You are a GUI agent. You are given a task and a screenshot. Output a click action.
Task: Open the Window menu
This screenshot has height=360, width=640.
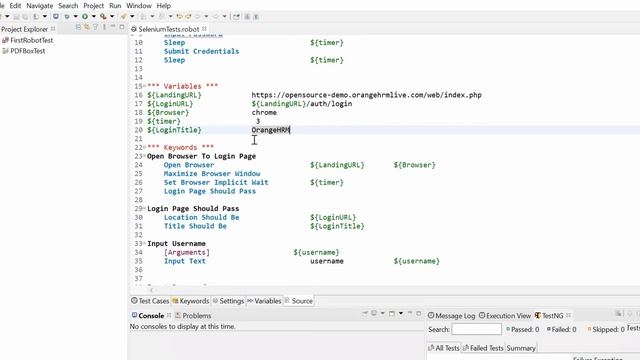coord(139,6)
